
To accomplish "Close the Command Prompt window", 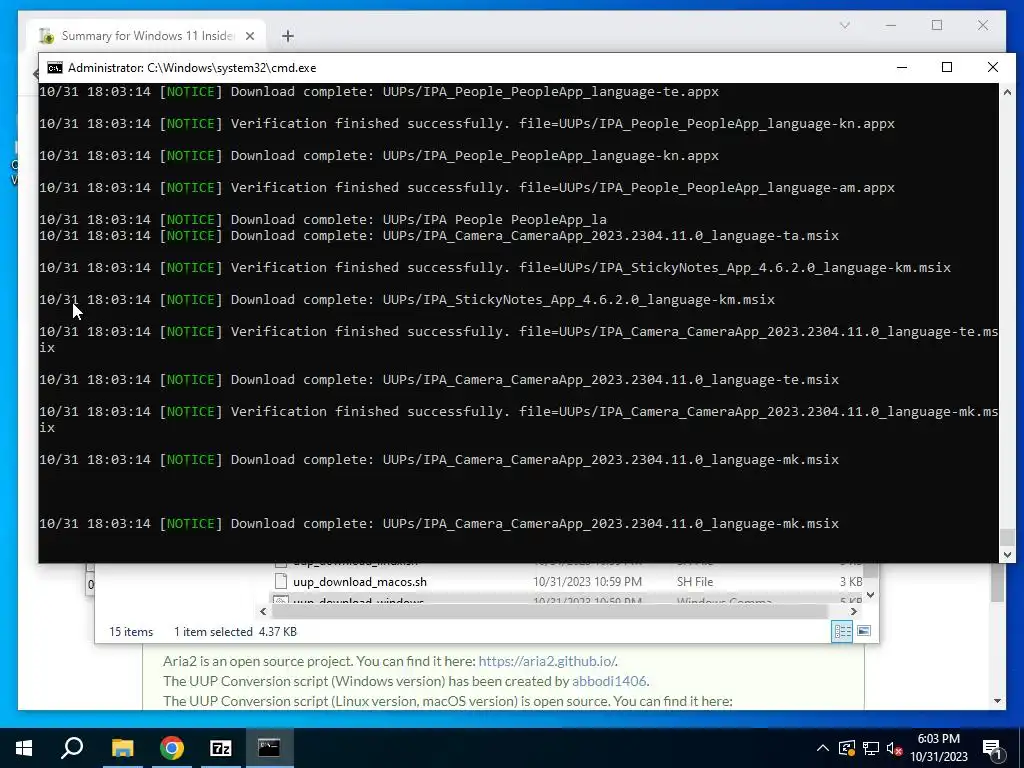I will [993, 67].
